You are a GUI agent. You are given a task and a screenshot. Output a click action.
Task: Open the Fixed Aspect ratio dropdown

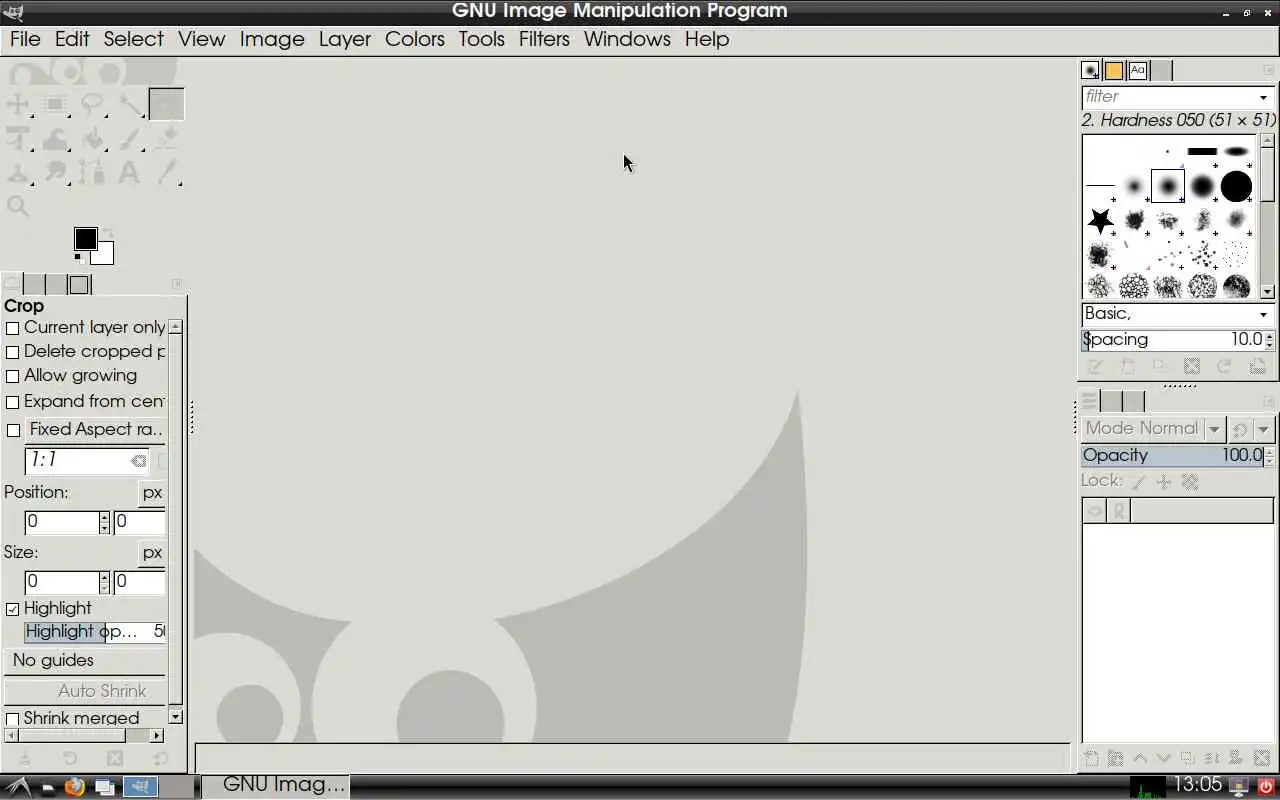click(95, 429)
